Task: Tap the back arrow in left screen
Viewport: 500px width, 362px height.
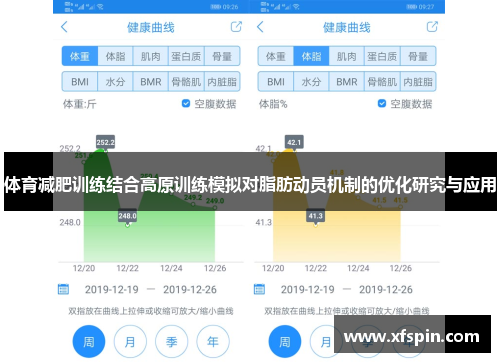Action: 64,27
